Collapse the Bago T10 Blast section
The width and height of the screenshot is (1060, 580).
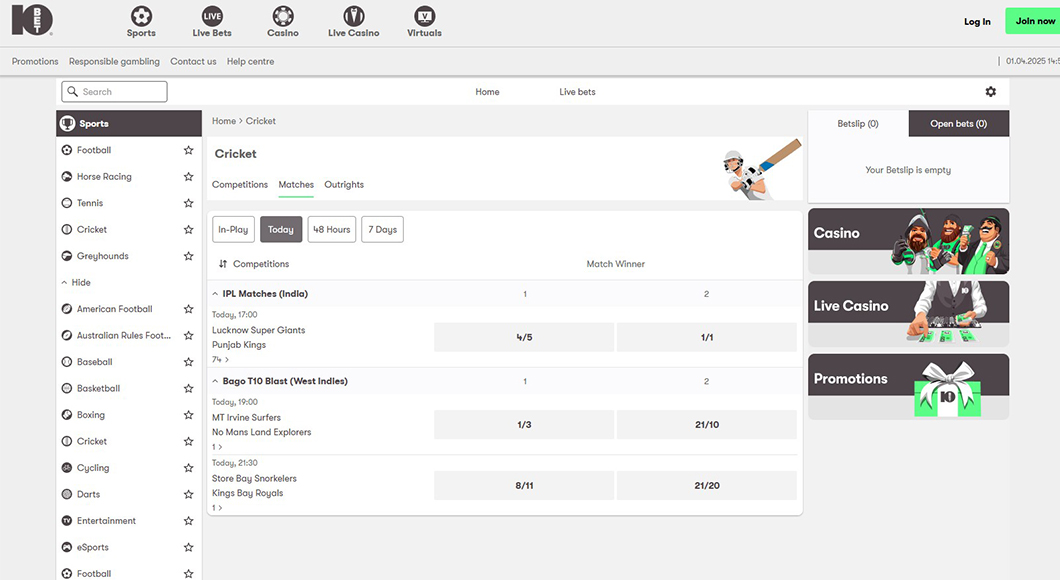coord(215,381)
